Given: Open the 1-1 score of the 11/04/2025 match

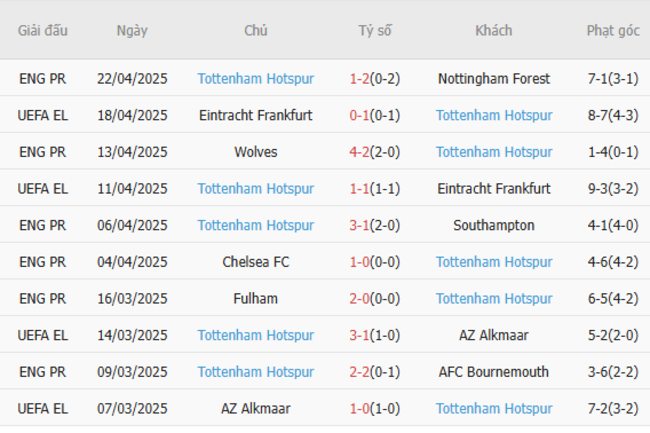Looking at the screenshot, I should click(360, 189).
